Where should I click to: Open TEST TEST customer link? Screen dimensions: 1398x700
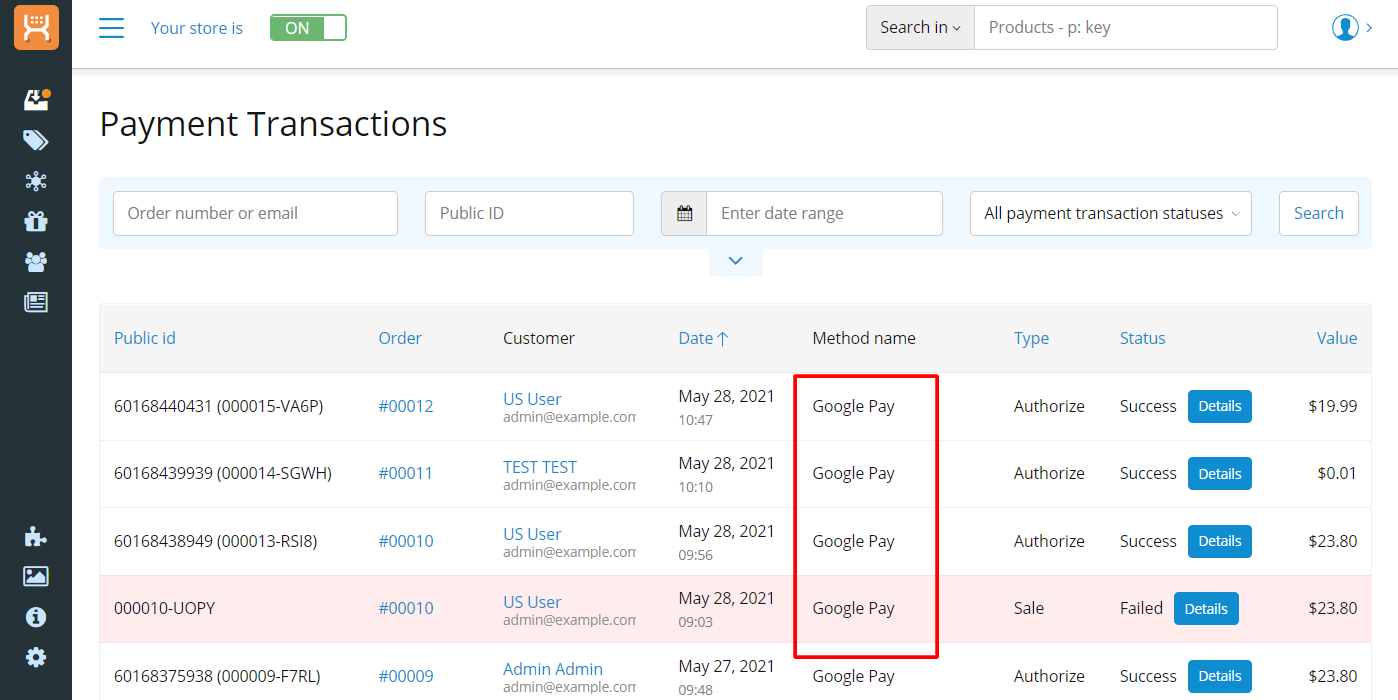pyautogui.click(x=540, y=467)
